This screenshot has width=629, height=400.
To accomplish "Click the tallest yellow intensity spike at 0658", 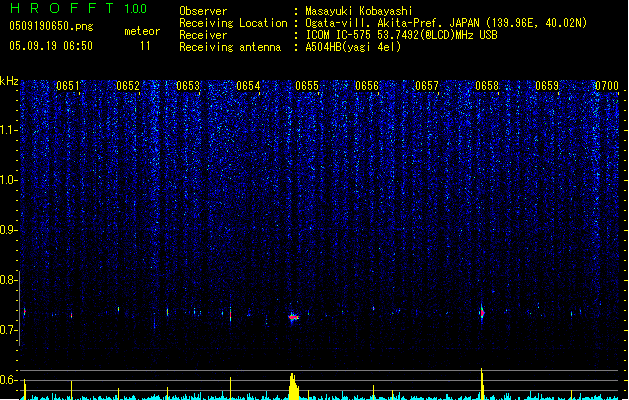I will [482, 384].
